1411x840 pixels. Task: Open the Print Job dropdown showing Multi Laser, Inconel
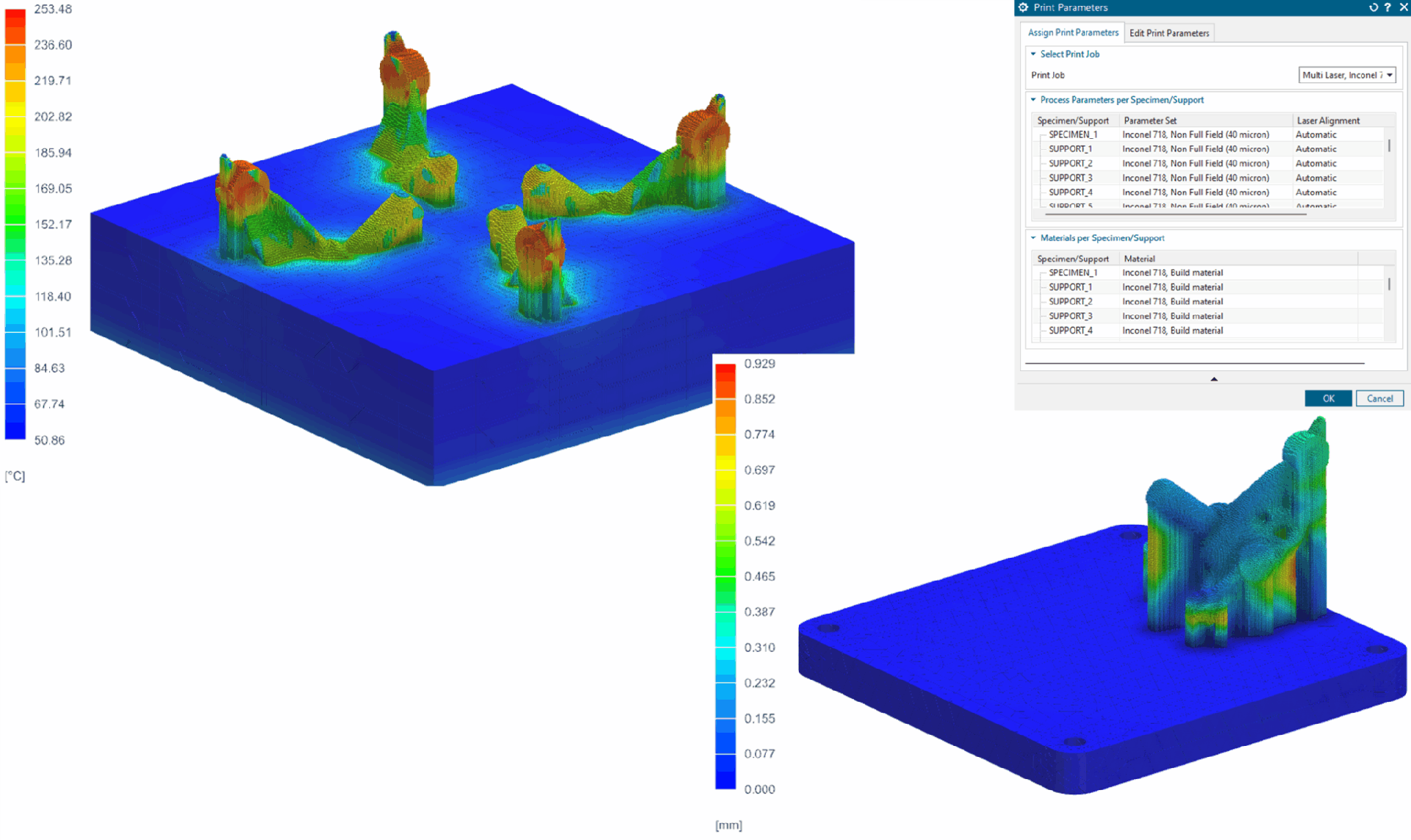click(1347, 74)
